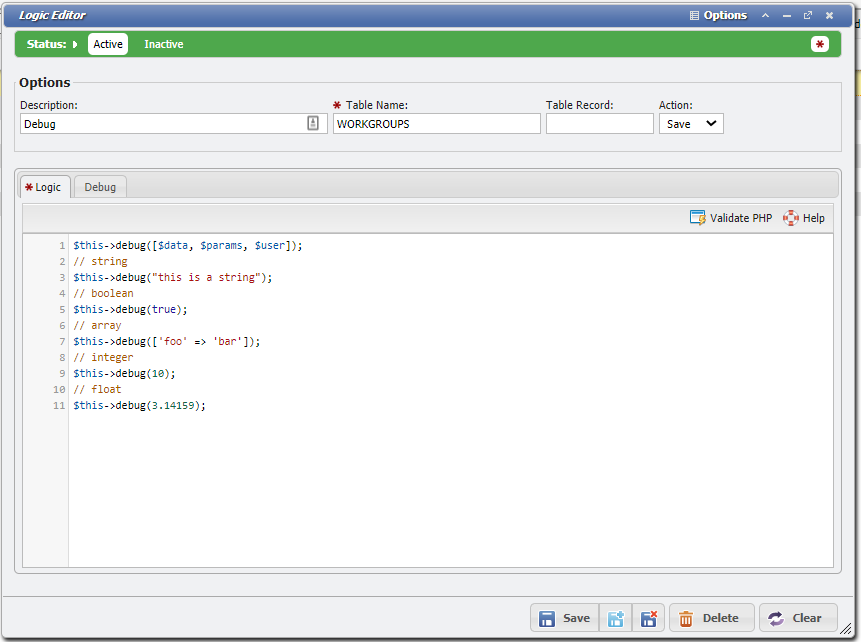Click the Save and Close icon
Viewport: 861px width, 642px height.
point(648,618)
